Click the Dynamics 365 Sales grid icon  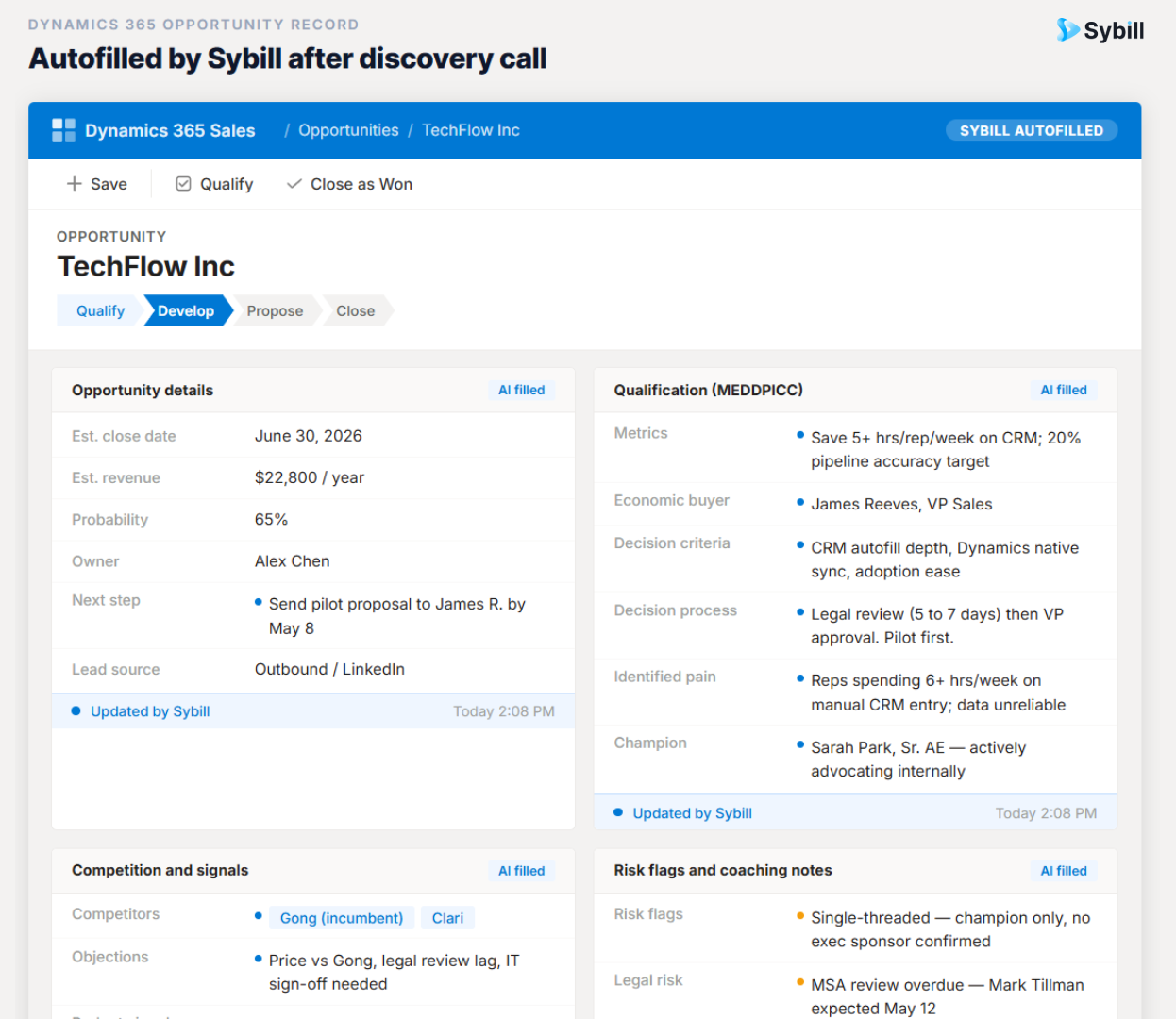coord(63,130)
